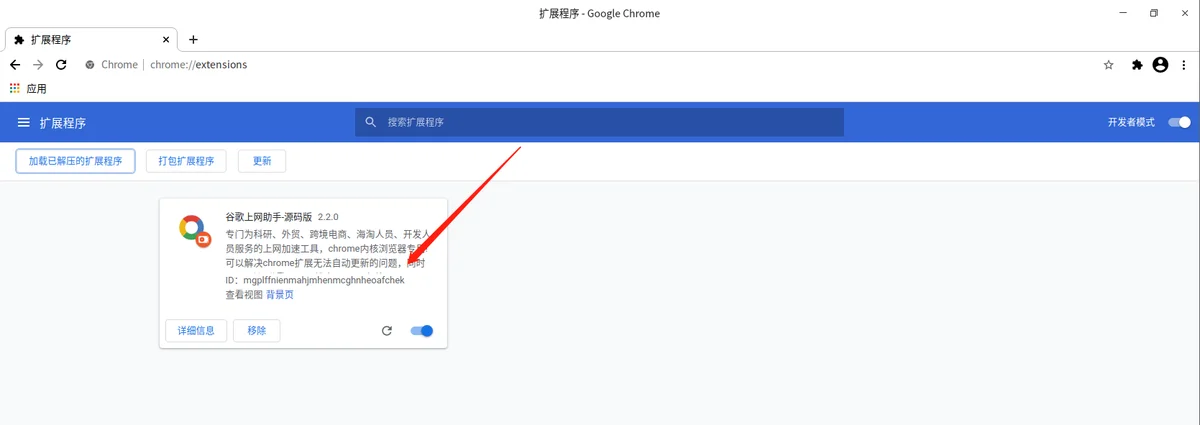Image resolution: width=1200 pixels, height=425 pixels.
Task: Click the 打包扩展程序 button
Action: 186,161
